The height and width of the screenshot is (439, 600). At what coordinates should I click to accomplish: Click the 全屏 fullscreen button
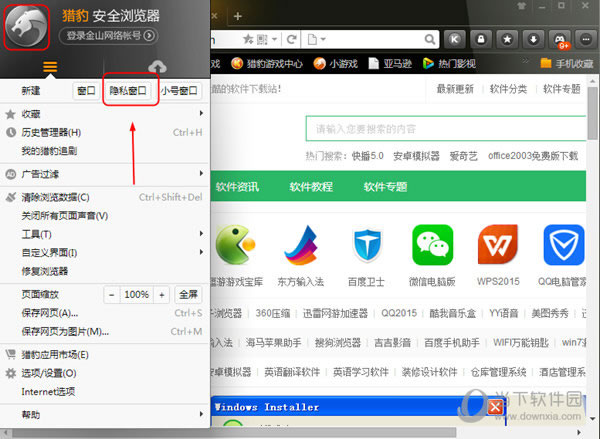coord(188,294)
